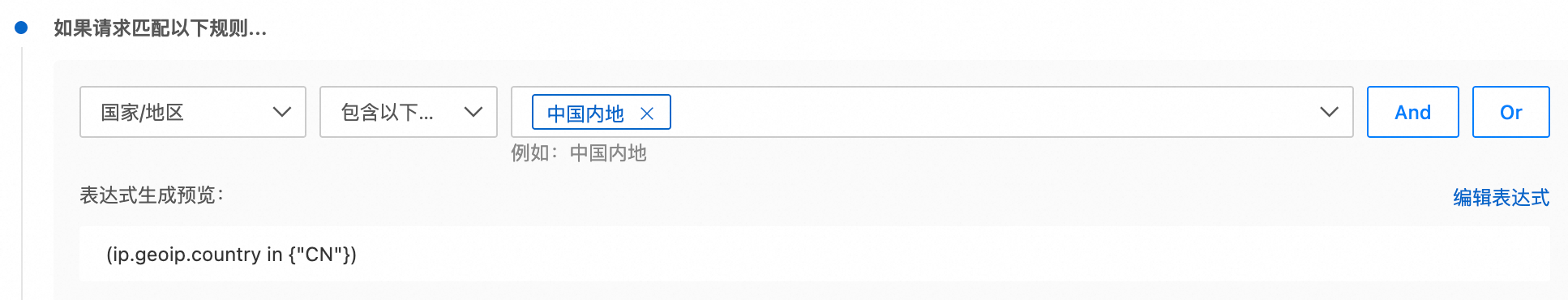Viewport: 1568px width, 300px height.
Task: Click the chevron arrow in the country values selector
Action: [1329, 112]
